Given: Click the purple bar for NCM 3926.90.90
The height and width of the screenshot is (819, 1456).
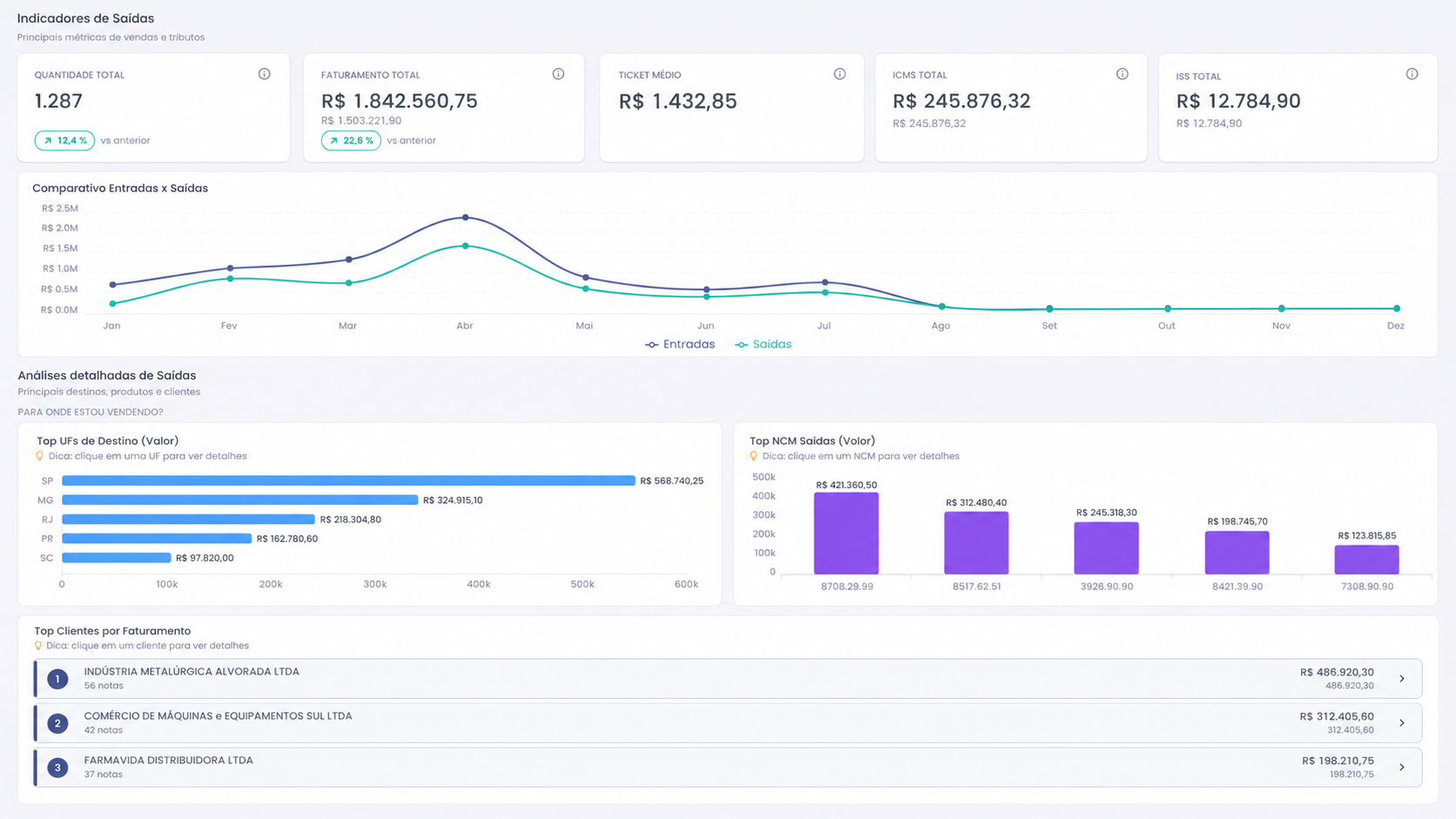Looking at the screenshot, I should [x=1106, y=548].
